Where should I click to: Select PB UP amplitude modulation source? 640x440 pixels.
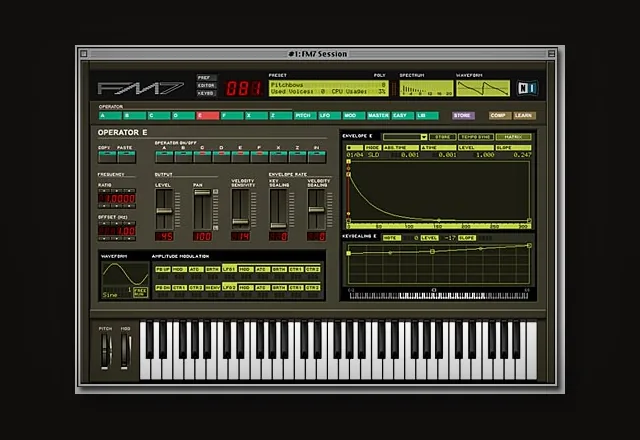(x=162, y=269)
